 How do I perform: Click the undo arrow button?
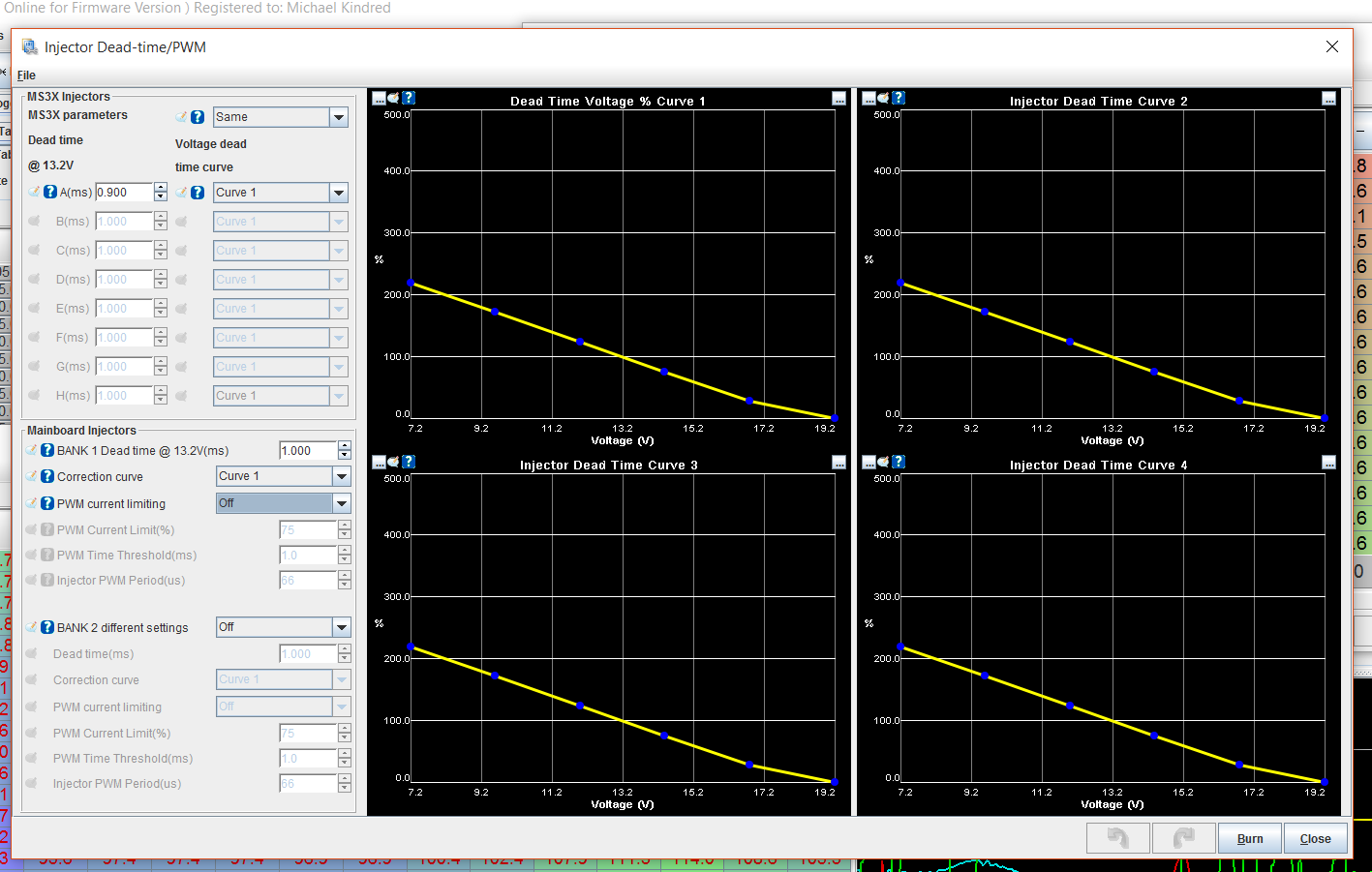tap(1117, 838)
